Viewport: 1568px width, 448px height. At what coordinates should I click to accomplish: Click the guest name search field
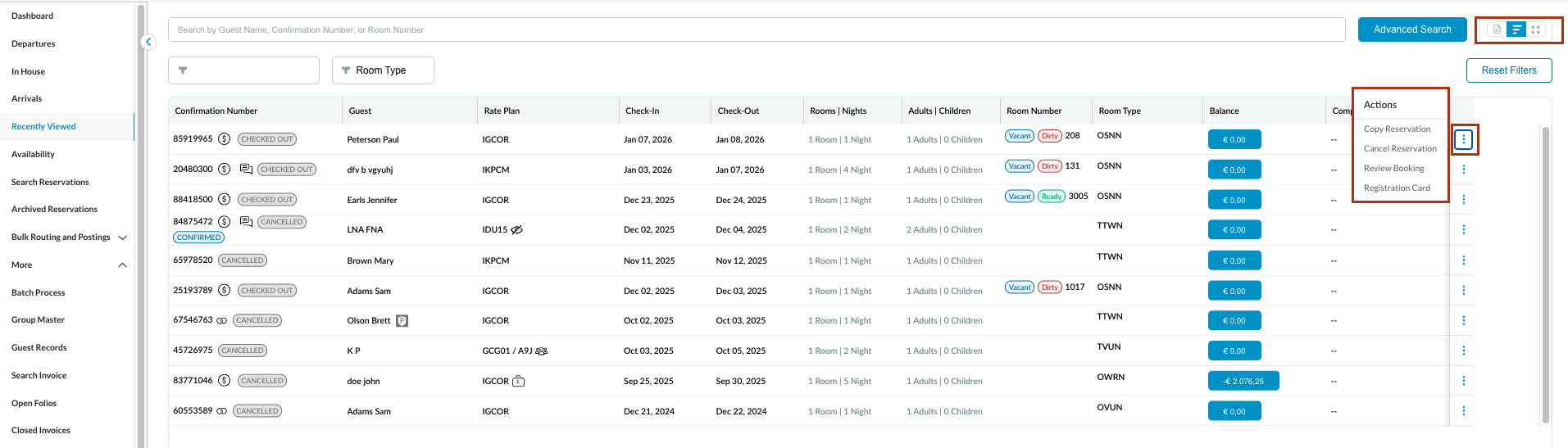(756, 29)
